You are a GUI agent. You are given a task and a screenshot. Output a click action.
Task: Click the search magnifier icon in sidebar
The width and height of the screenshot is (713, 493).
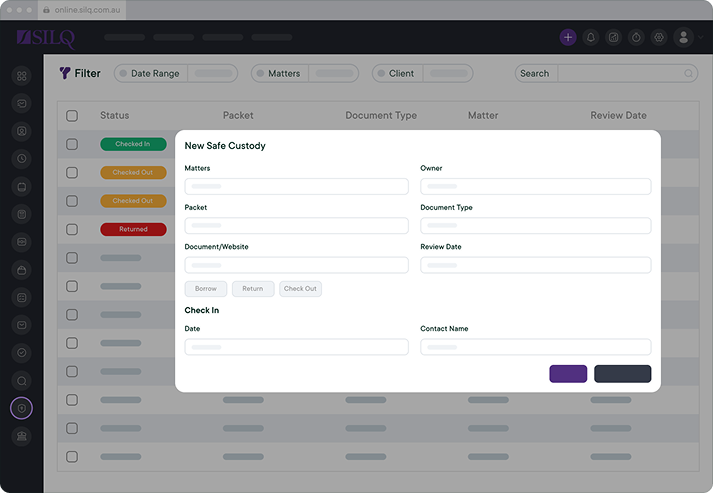[x=21, y=381]
